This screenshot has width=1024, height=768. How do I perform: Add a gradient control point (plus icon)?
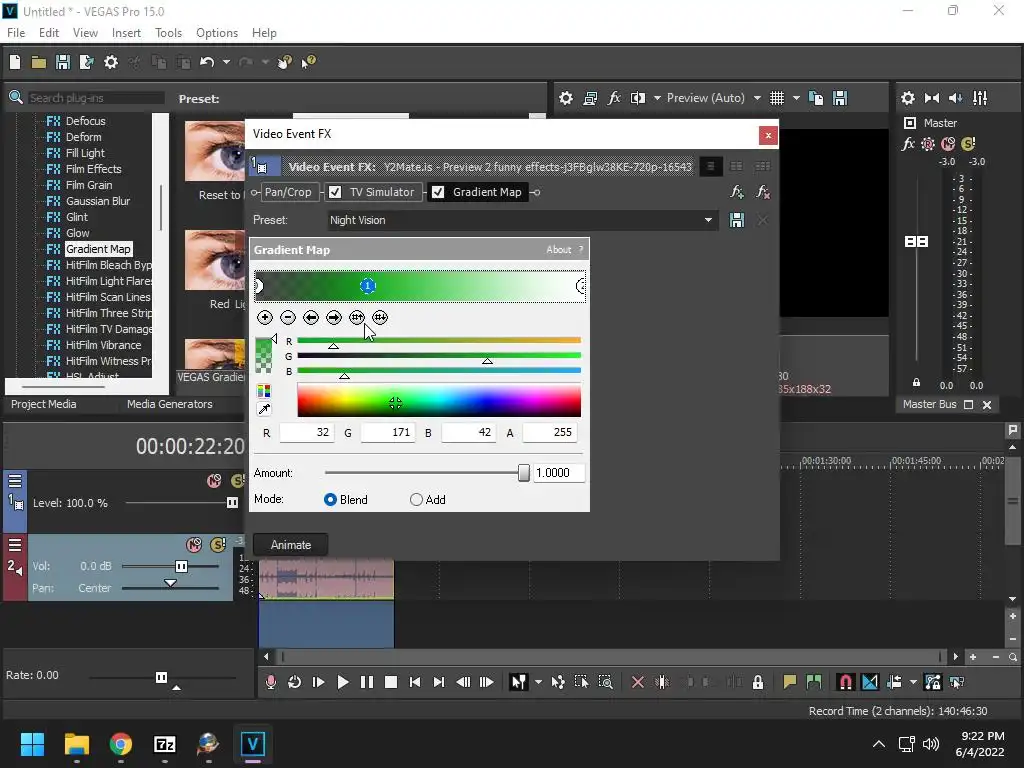(264, 317)
